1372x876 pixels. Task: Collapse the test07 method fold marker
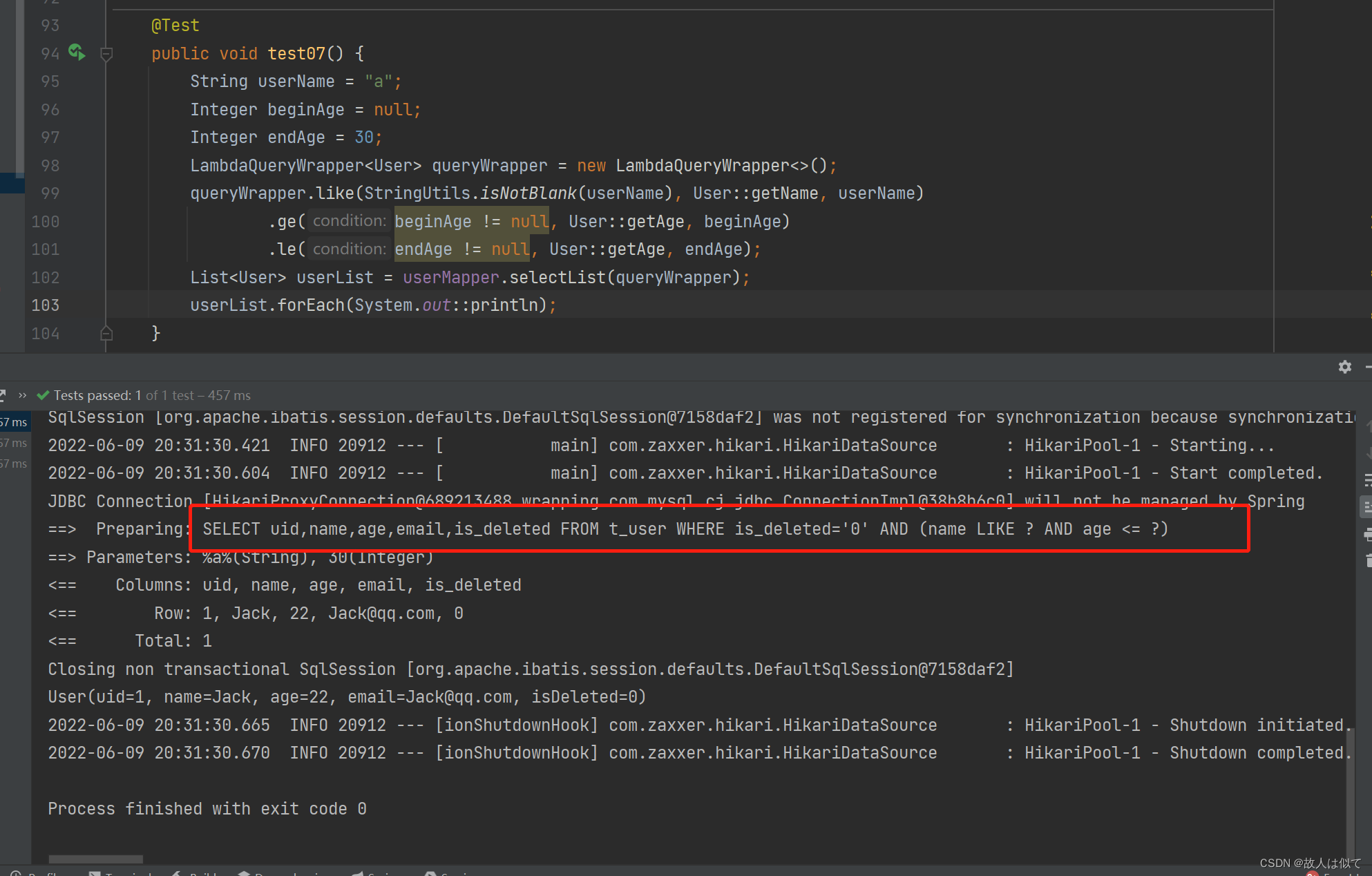[106, 54]
